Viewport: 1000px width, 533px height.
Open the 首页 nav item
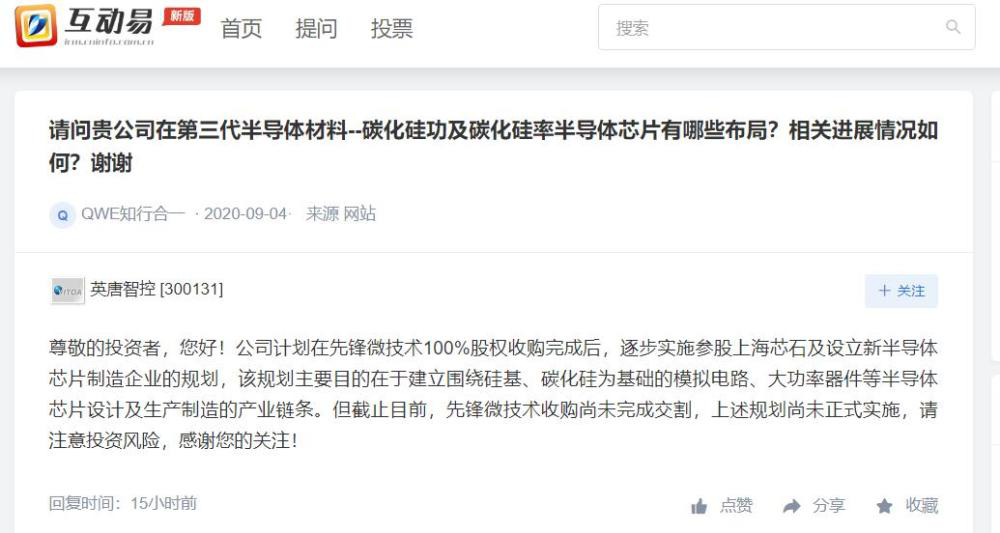pyautogui.click(x=241, y=29)
